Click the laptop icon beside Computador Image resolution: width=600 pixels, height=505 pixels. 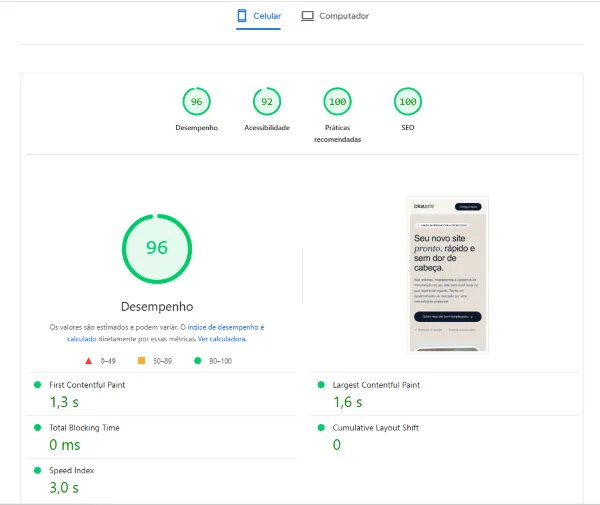point(307,16)
